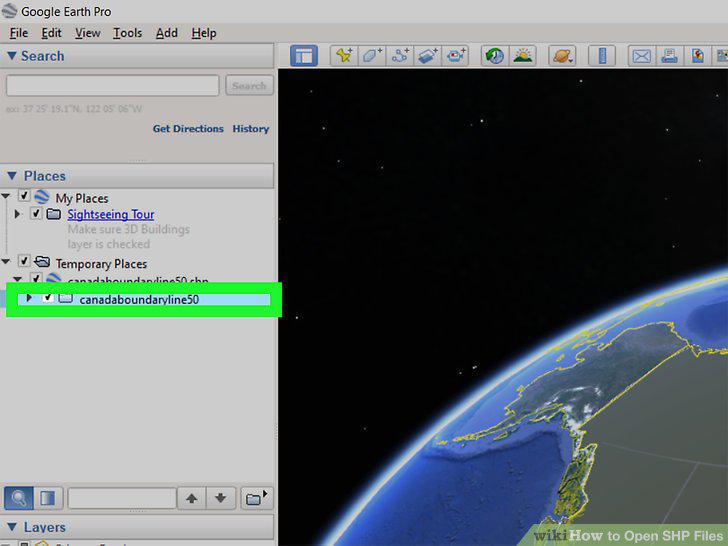Show sunlight across the landscape icon
The width and height of the screenshot is (728, 546).
click(x=523, y=56)
